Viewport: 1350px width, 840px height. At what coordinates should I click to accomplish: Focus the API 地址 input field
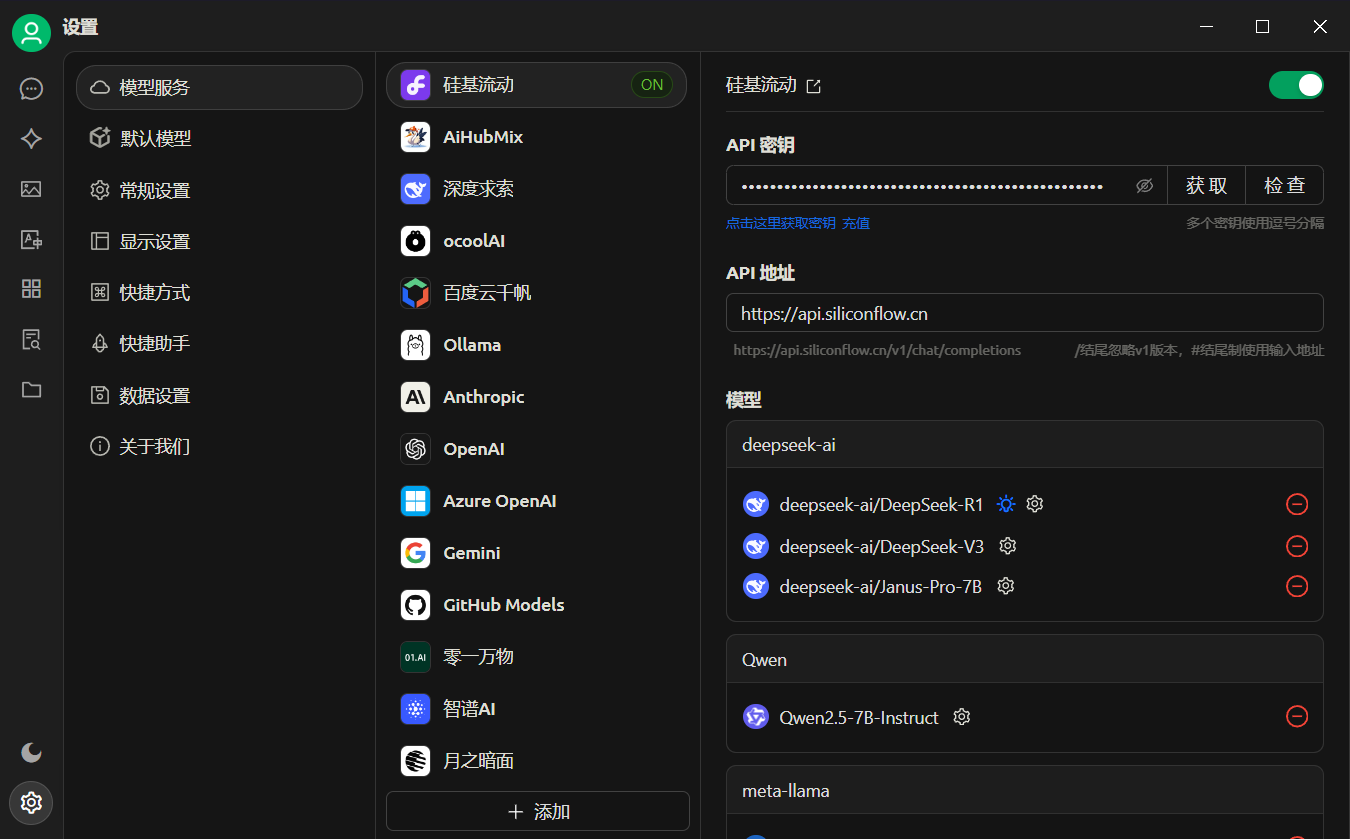point(1025,312)
